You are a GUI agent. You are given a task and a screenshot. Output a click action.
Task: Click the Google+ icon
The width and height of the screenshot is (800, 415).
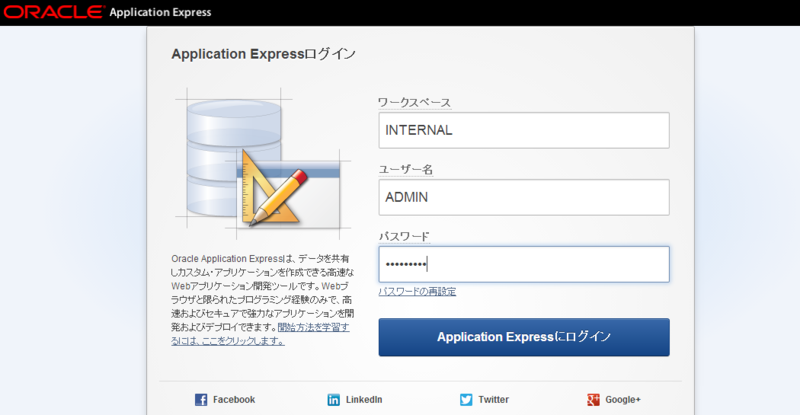593,400
